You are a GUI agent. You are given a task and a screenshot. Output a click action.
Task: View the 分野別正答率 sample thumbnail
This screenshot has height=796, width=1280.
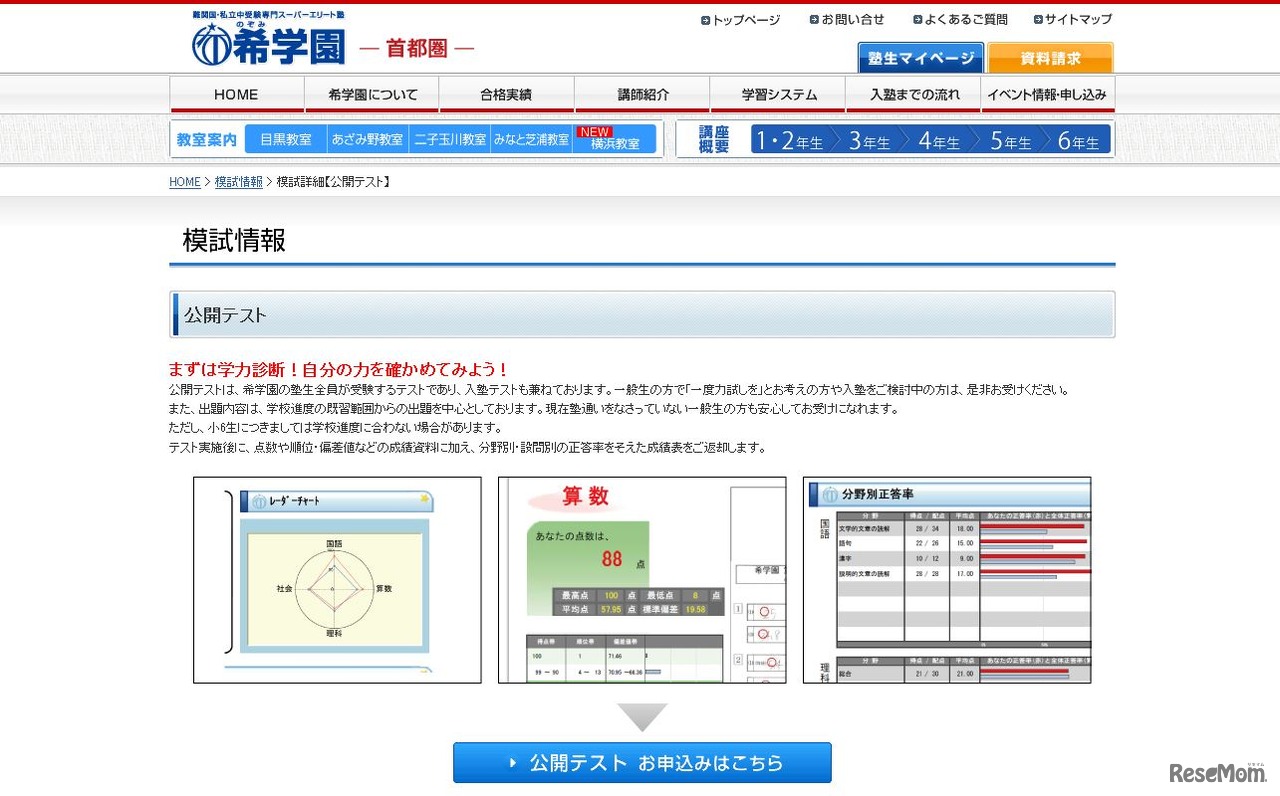click(x=947, y=580)
